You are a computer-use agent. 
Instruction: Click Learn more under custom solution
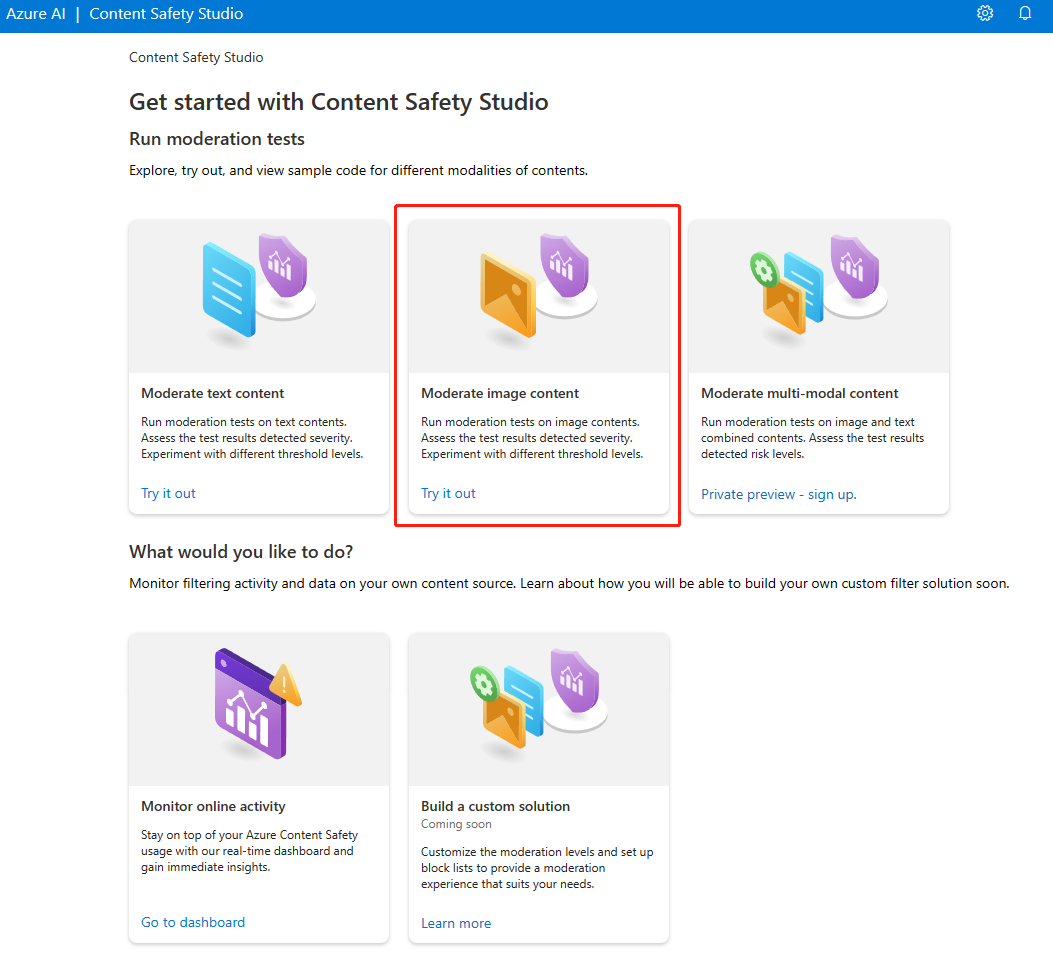coord(456,923)
